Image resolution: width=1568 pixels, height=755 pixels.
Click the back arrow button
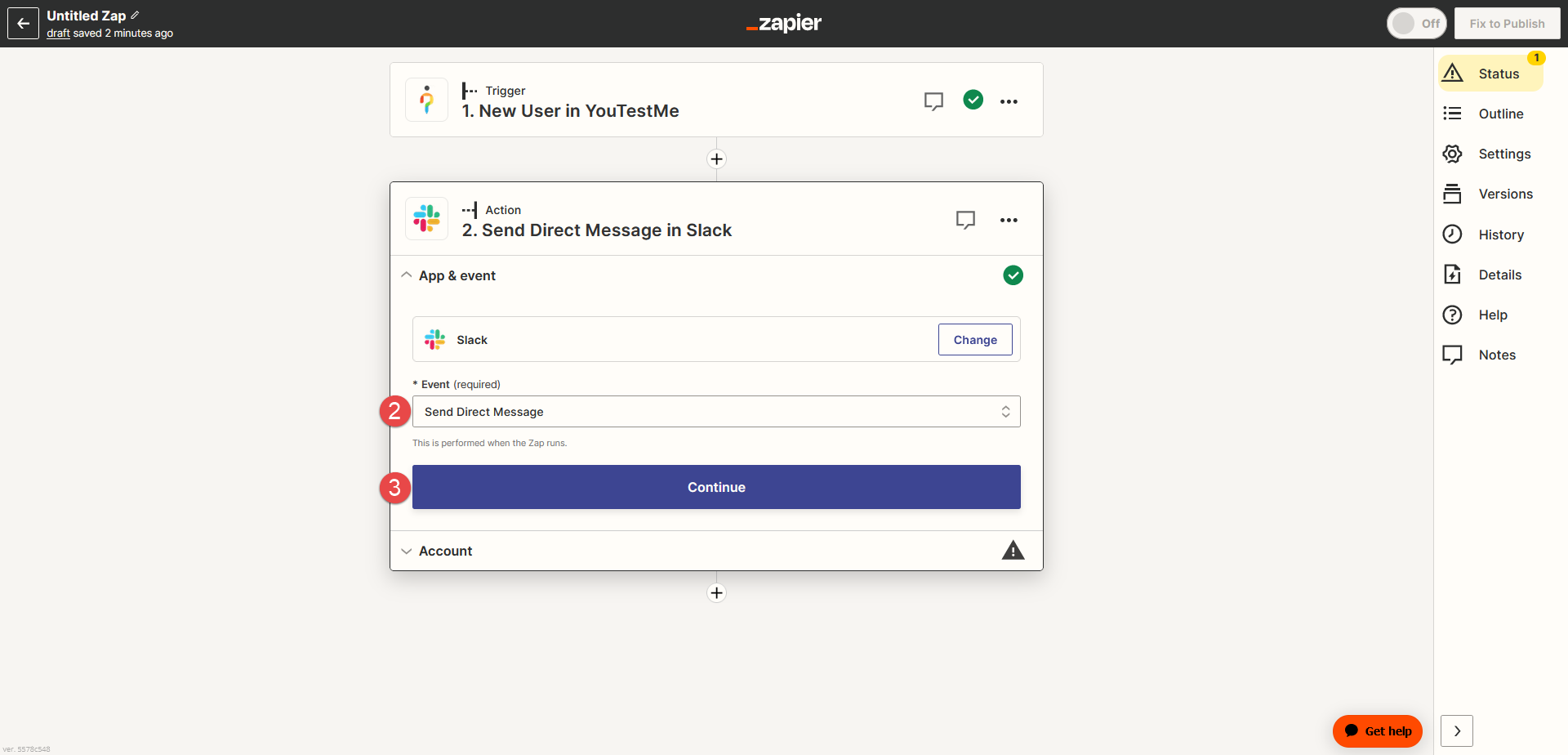tap(23, 24)
